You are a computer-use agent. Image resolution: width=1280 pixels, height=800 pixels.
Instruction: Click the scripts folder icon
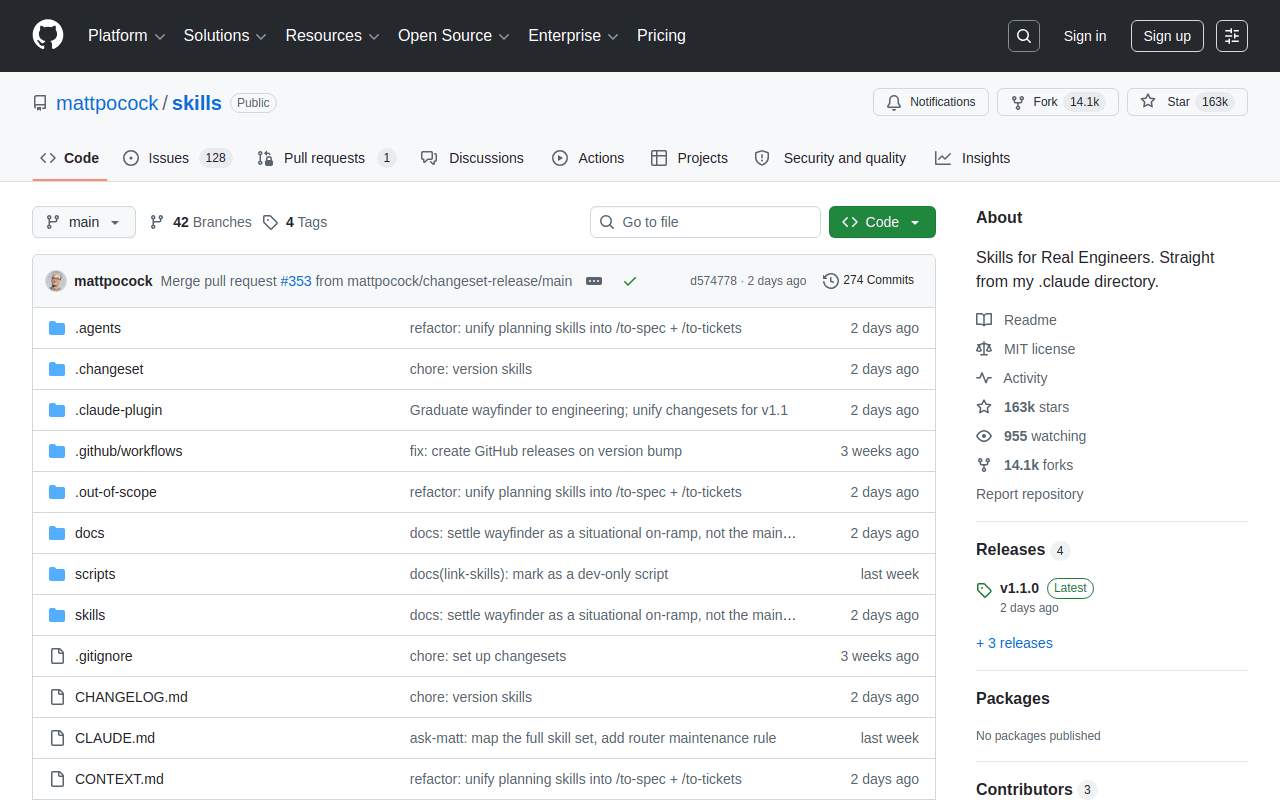coord(57,574)
